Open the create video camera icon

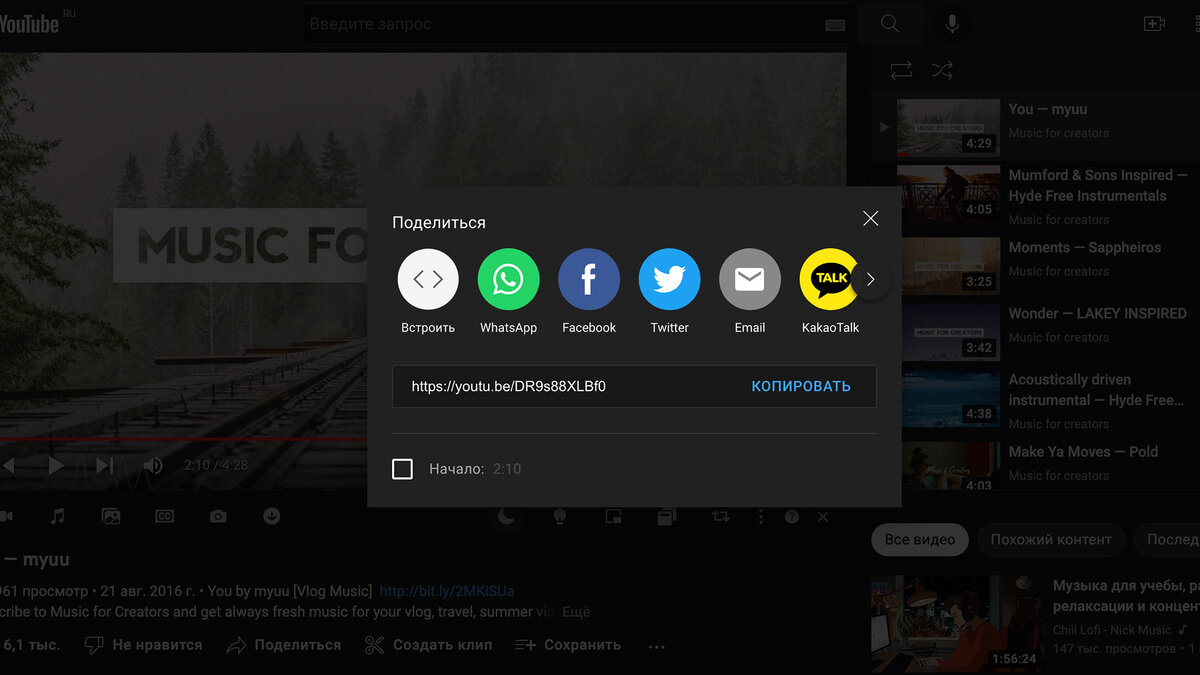(x=1154, y=24)
